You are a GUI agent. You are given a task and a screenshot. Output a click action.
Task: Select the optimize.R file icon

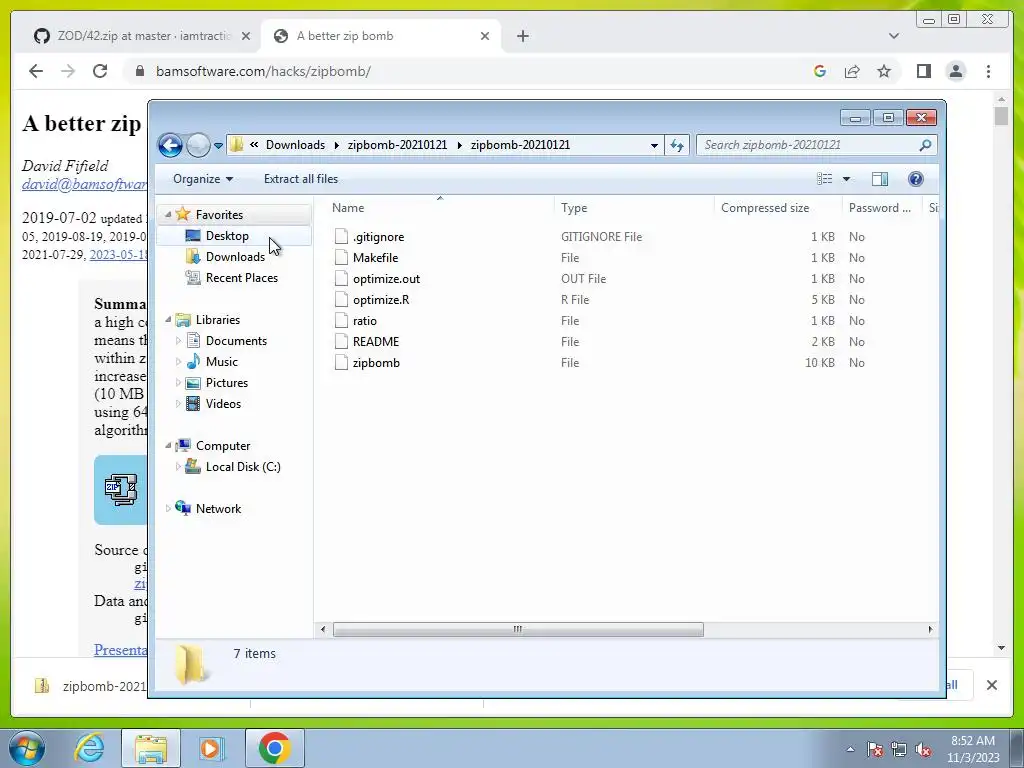(341, 300)
